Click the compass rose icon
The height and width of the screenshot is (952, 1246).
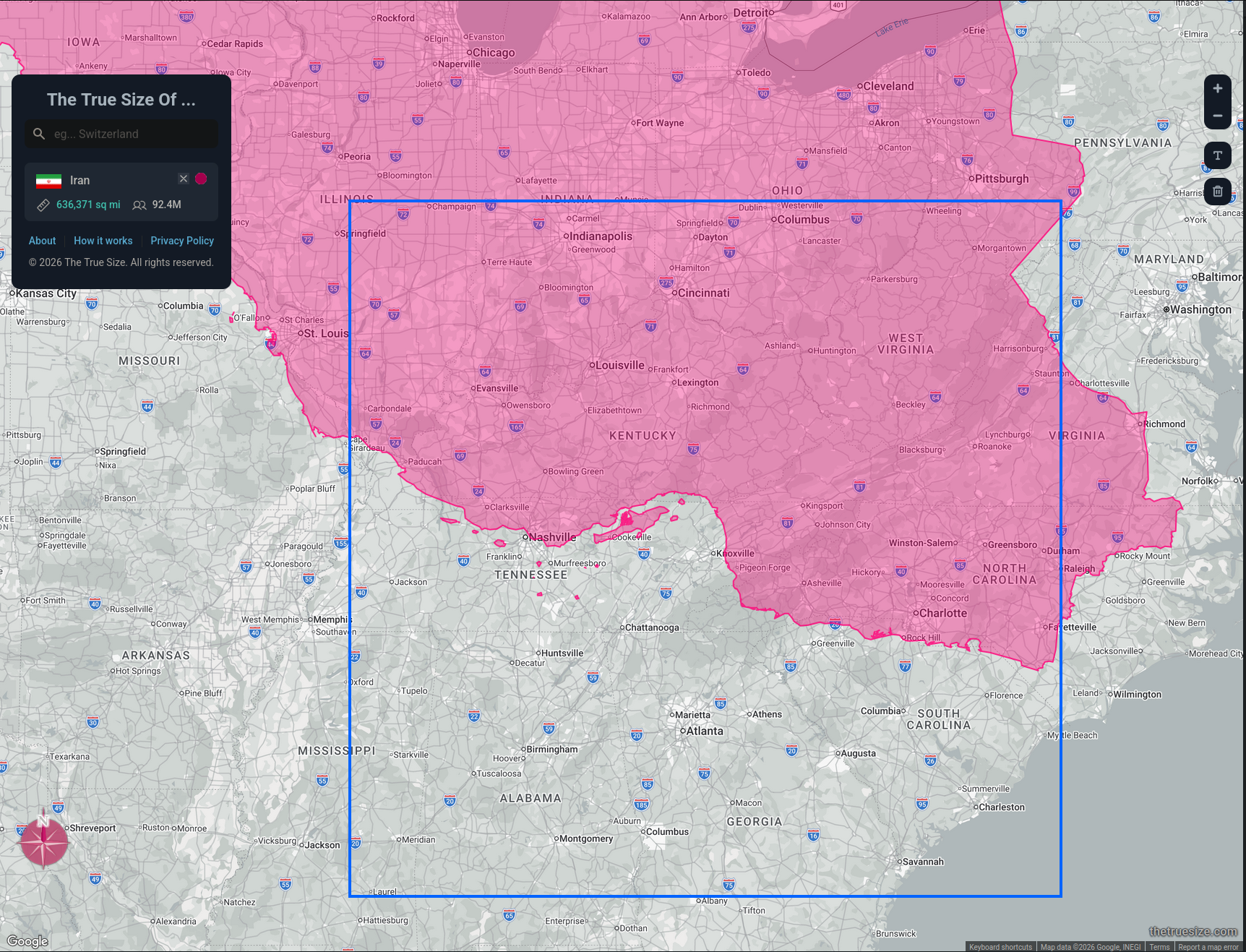click(x=43, y=842)
